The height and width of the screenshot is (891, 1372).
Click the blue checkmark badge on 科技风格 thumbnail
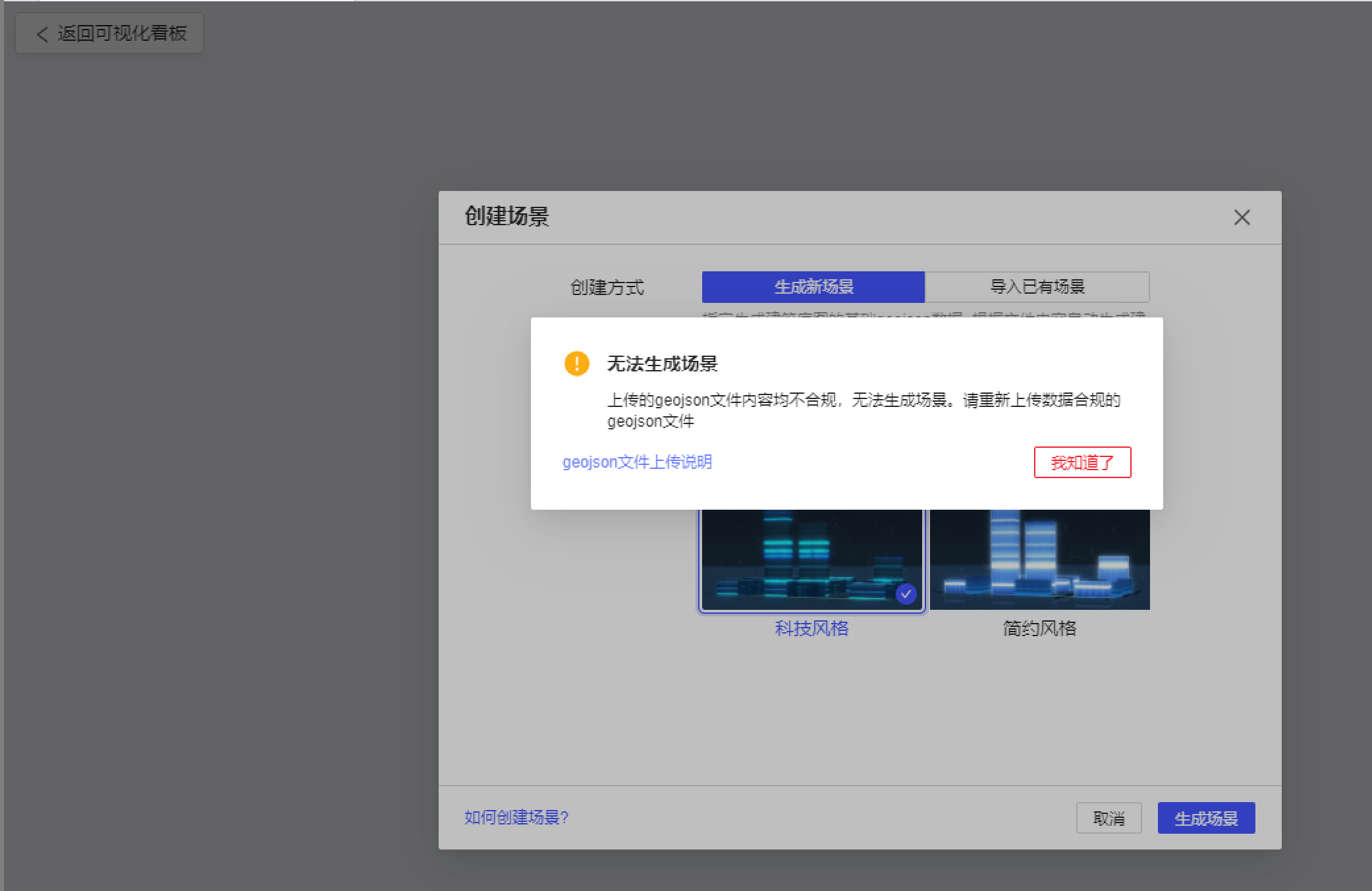(906, 594)
